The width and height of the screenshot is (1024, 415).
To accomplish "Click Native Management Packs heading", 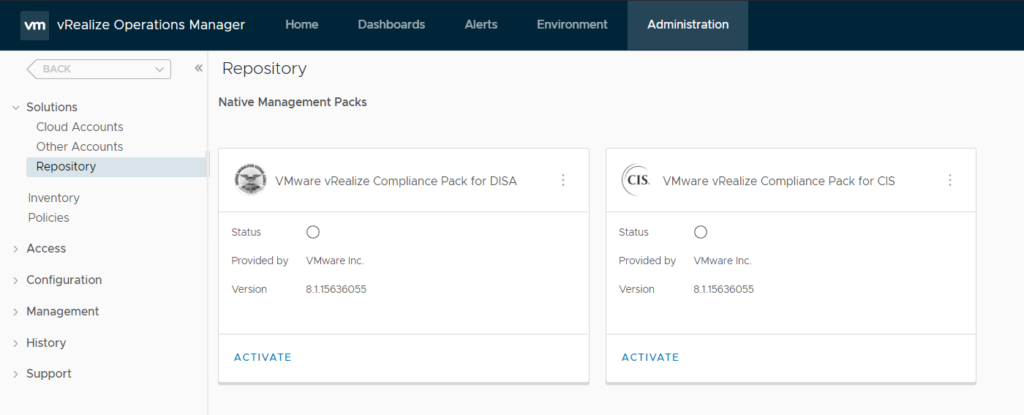I will point(293,102).
